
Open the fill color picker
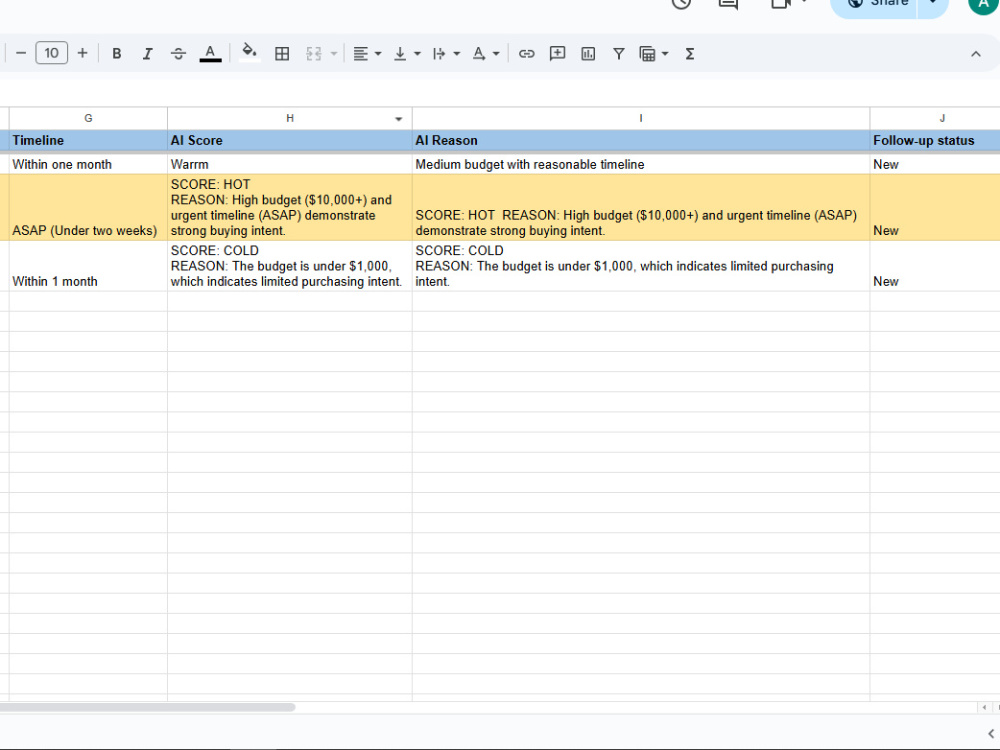tap(249, 52)
